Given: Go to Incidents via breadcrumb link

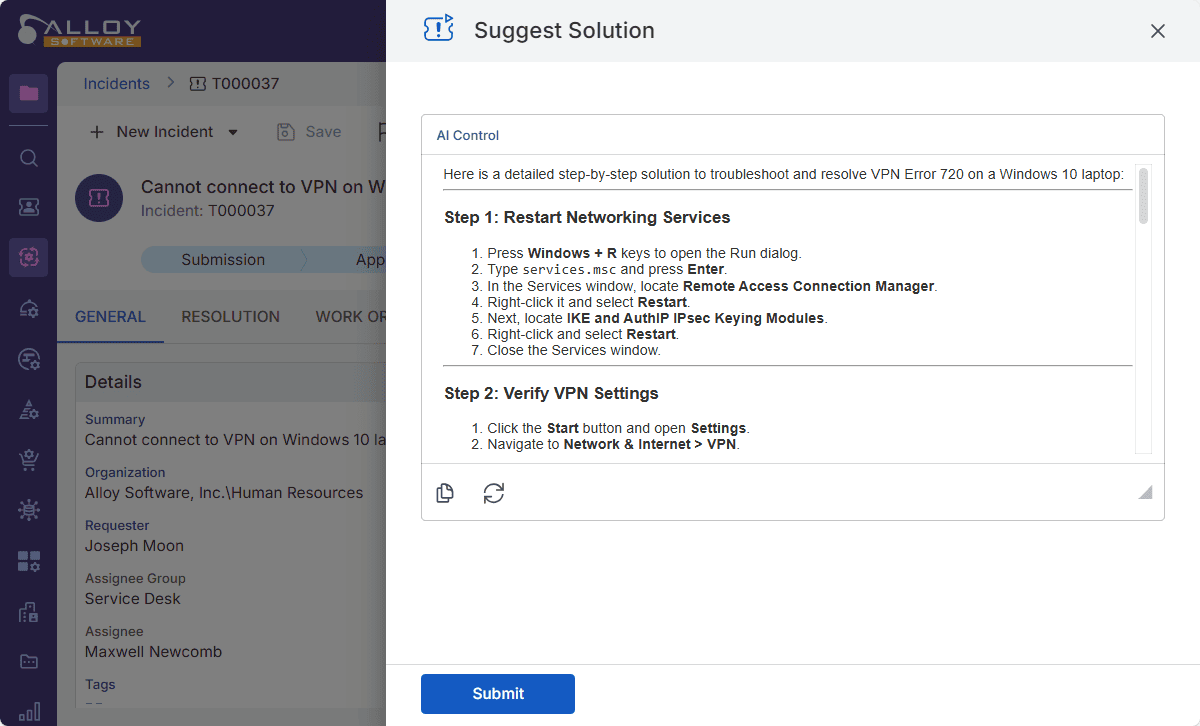Looking at the screenshot, I should point(116,84).
